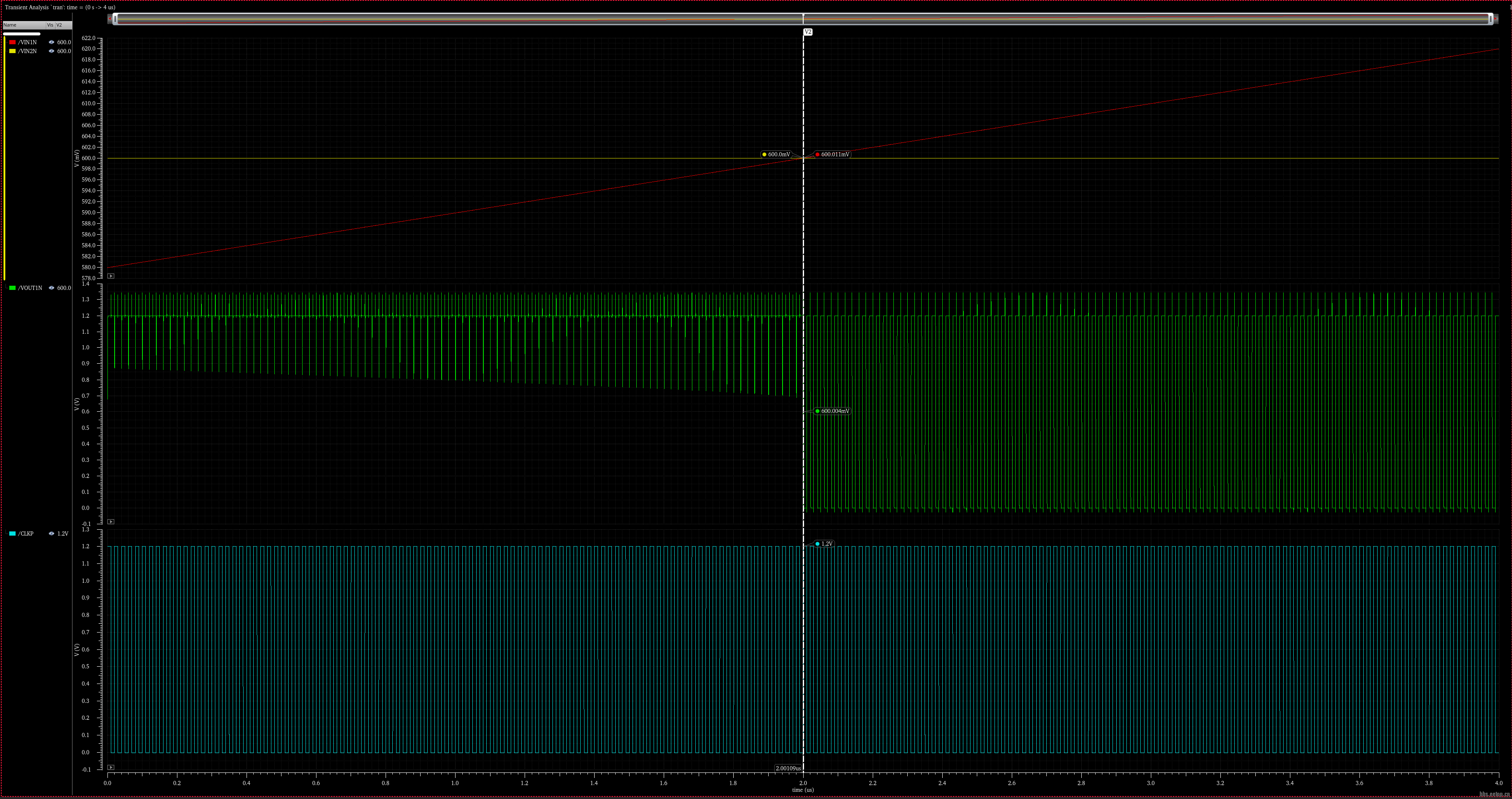This screenshot has height=799, width=1512.
Task: Click the red color swatch for /VIN1N
Action: coord(12,42)
